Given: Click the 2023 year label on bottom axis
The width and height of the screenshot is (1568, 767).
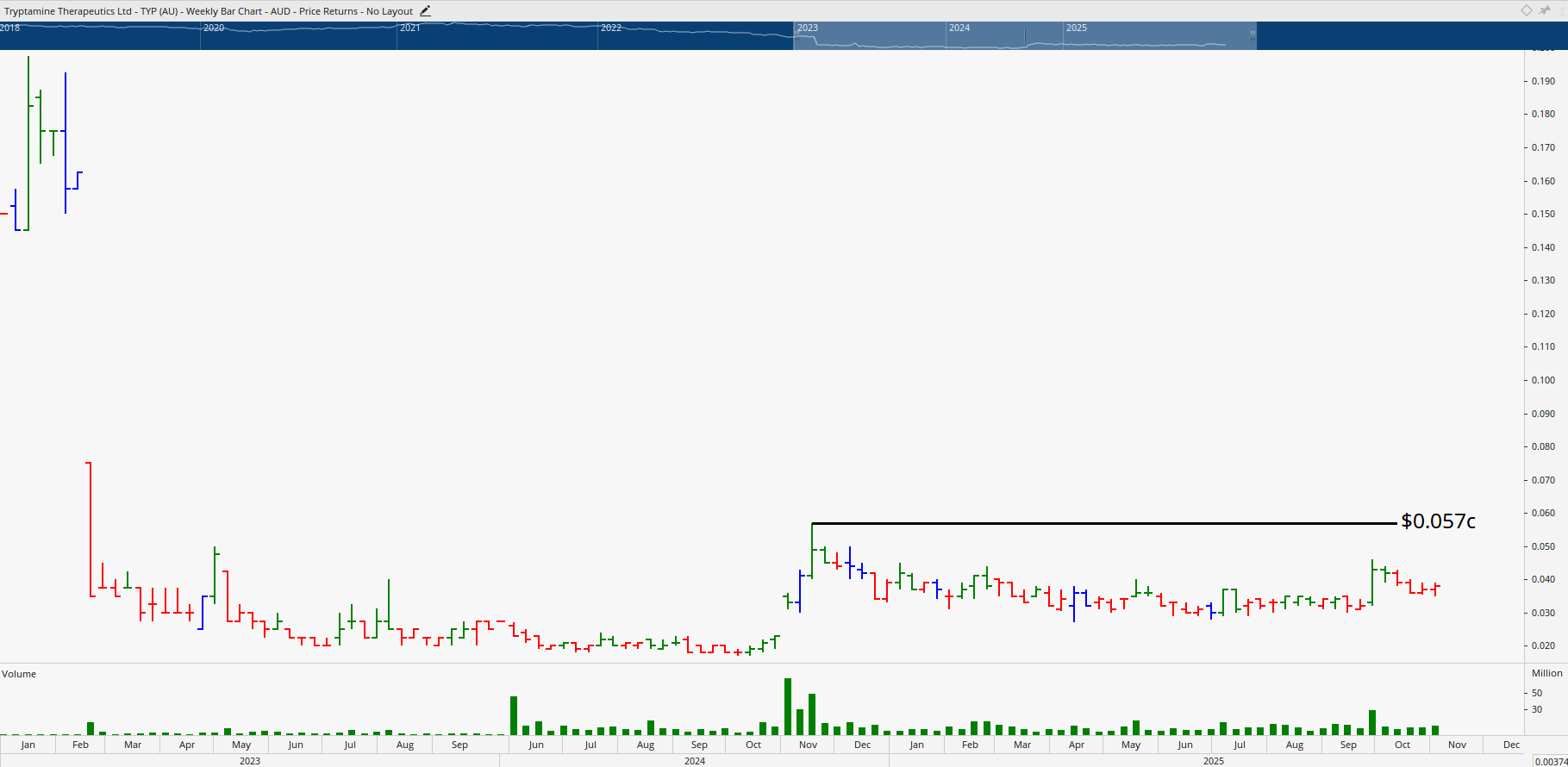Looking at the screenshot, I should point(250,761).
